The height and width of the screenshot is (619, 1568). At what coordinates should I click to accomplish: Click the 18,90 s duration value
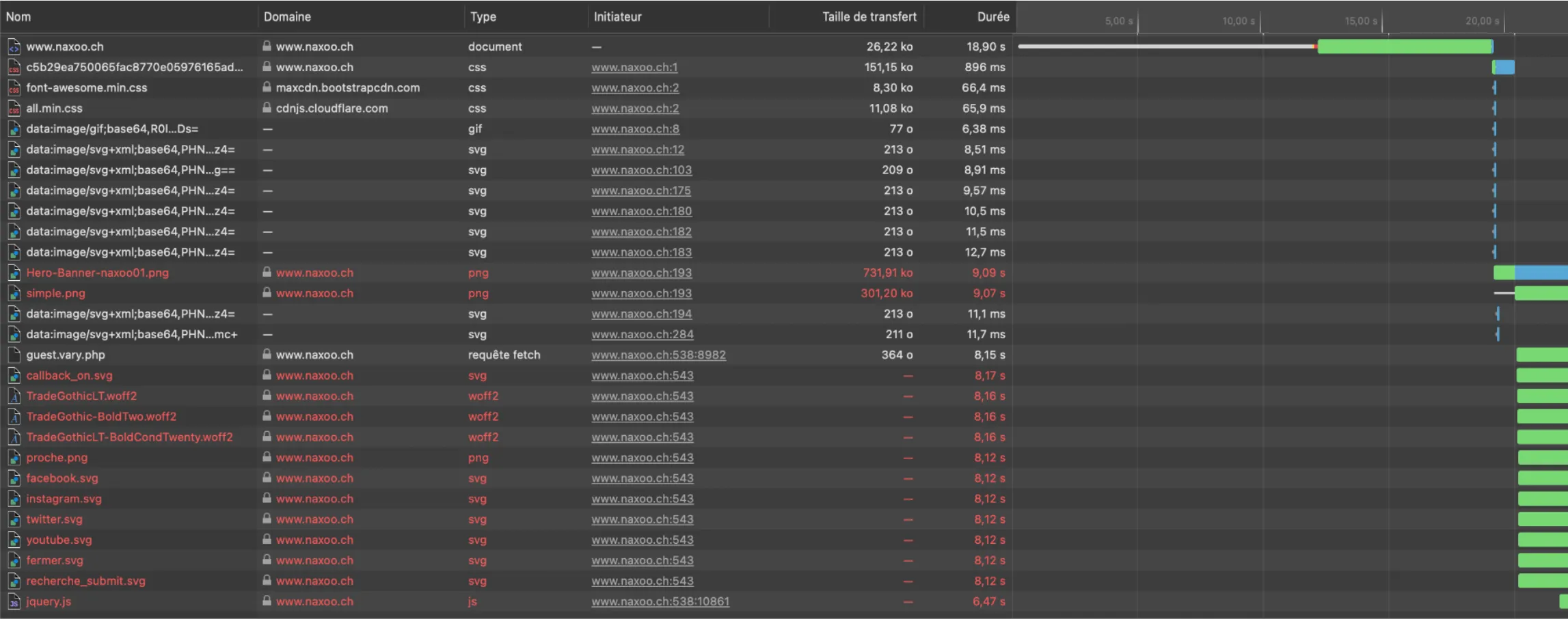[986, 47]
